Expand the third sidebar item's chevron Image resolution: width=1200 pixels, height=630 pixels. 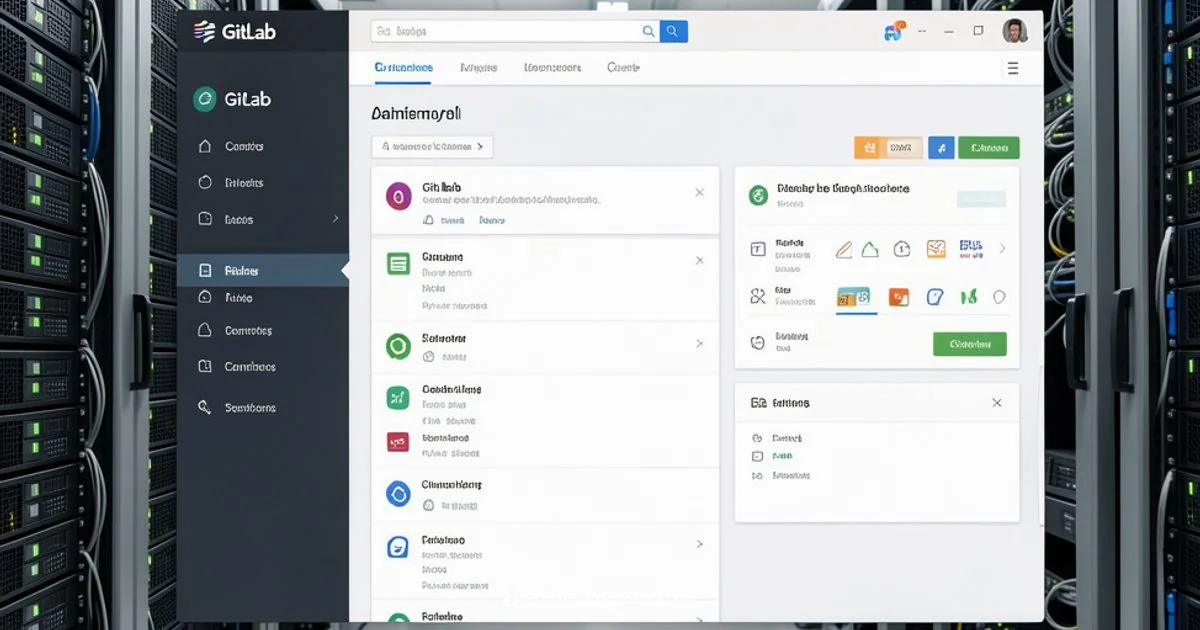(x=335, y=218)
